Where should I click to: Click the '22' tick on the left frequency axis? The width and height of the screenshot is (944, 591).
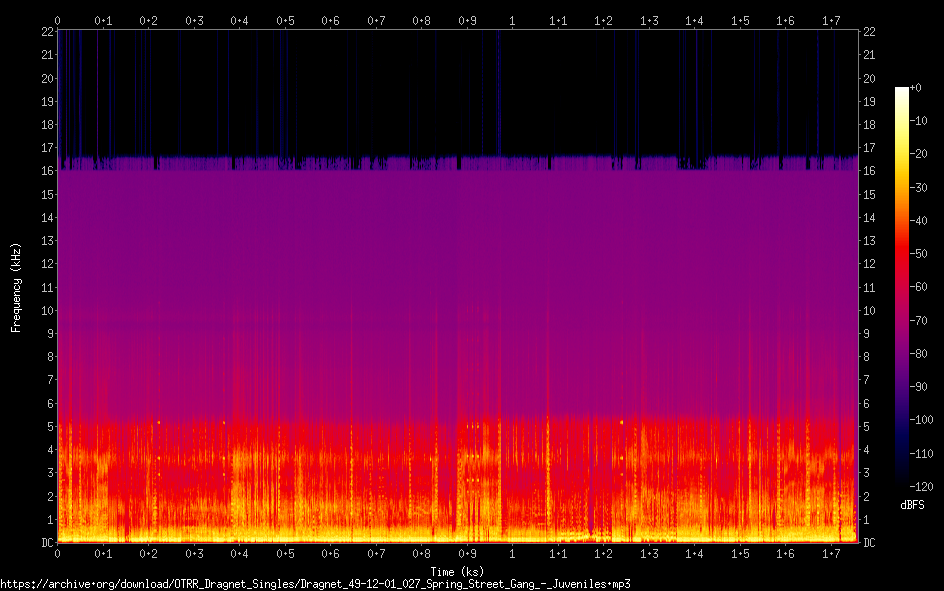pyautogui.click(x=45, y=33)
